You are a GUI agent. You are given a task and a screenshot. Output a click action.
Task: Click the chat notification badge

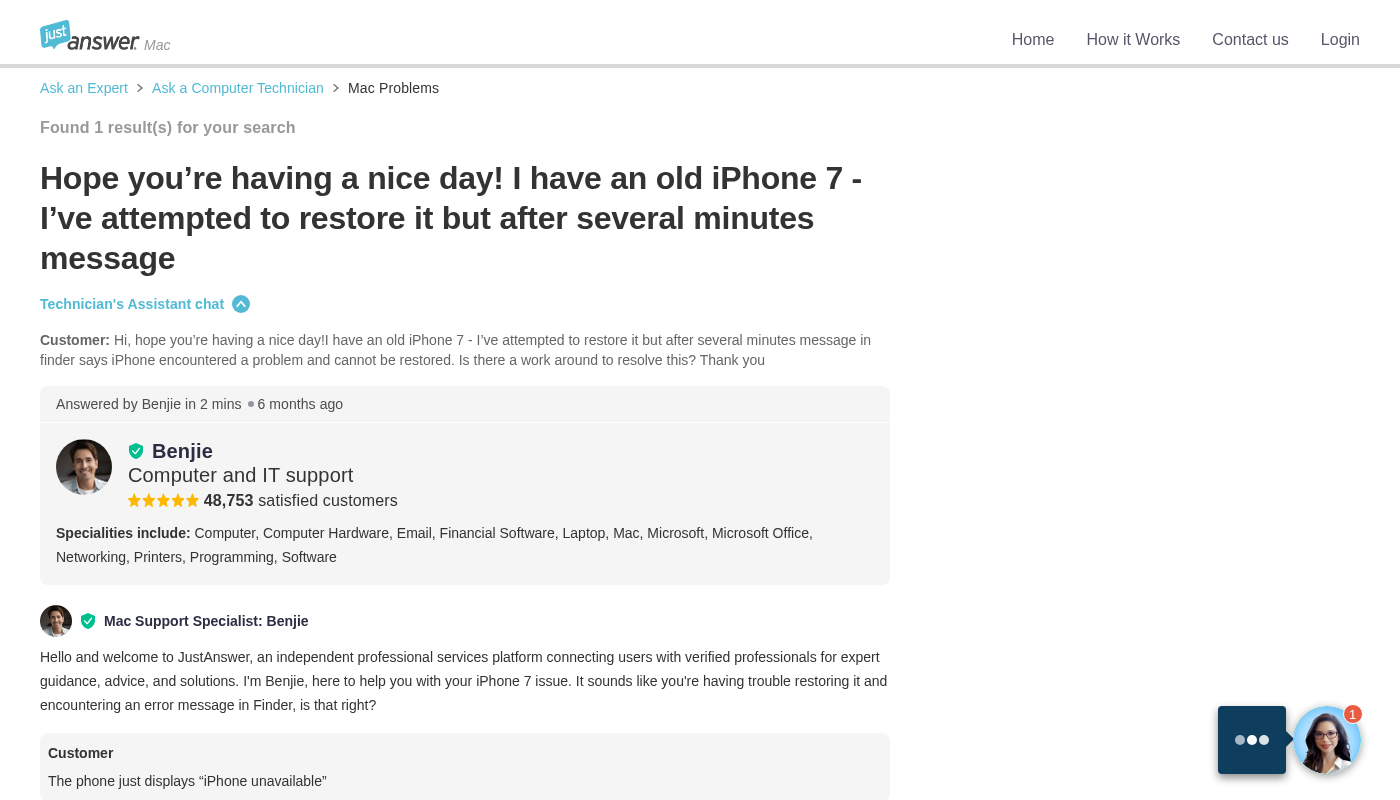[1353, 714]
